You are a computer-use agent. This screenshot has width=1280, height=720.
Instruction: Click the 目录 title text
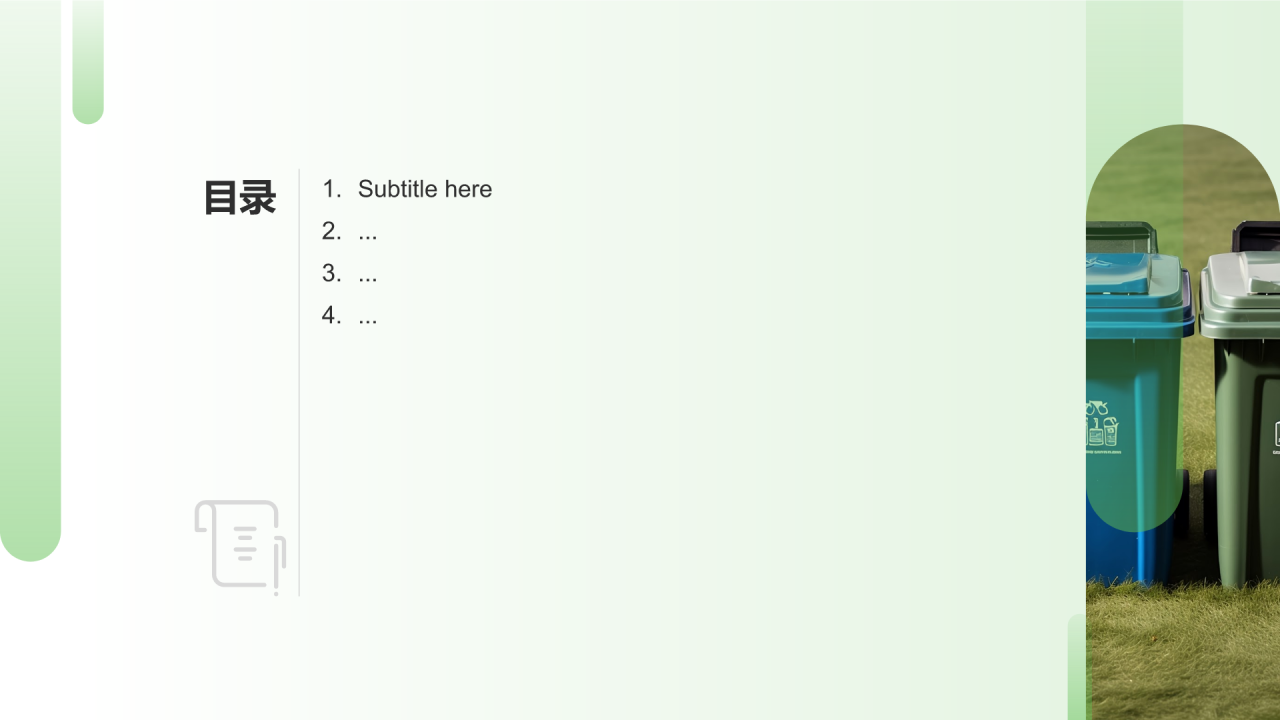[x=240, y=198]
